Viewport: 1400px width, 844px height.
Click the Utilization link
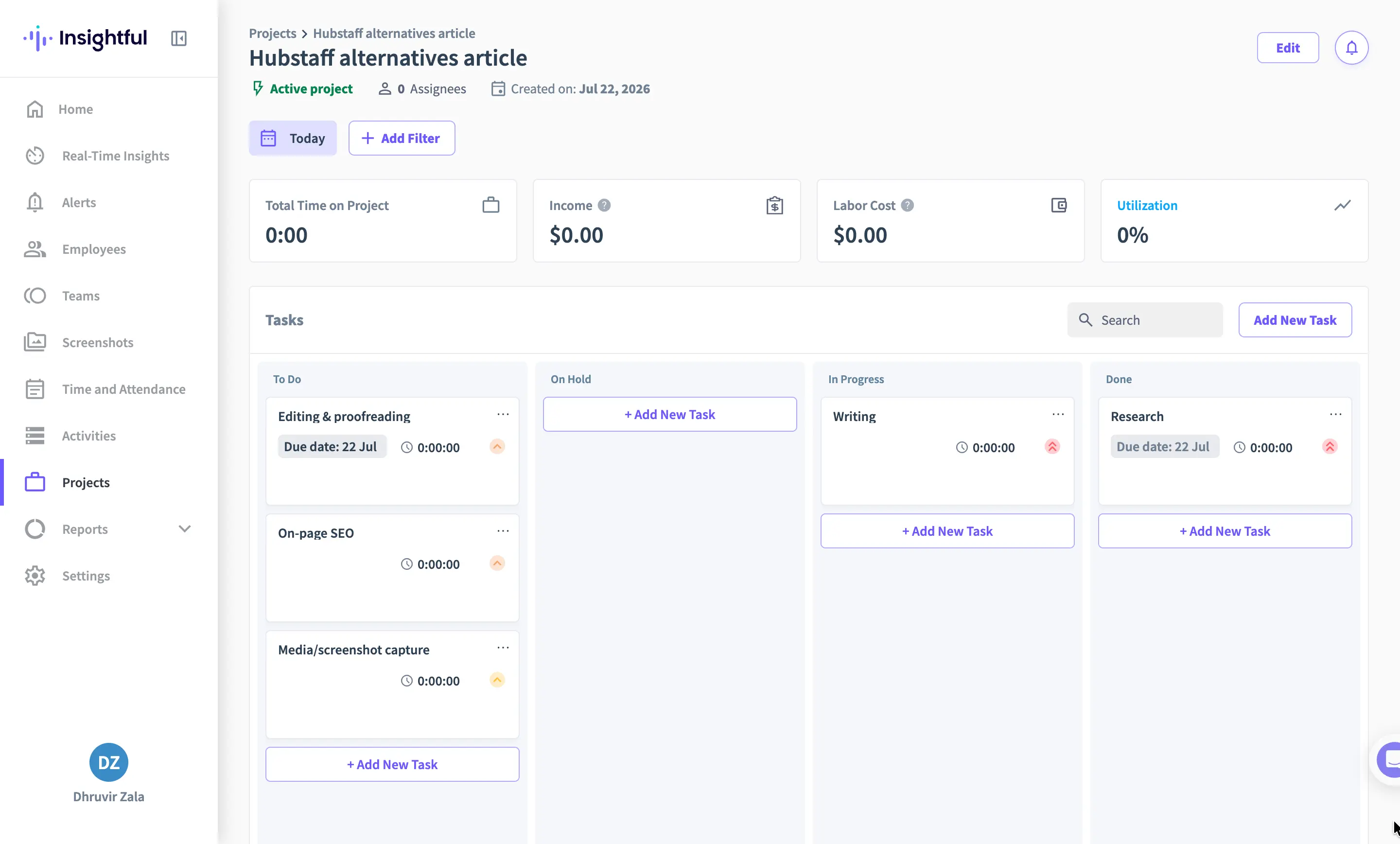coord(1147,205)
